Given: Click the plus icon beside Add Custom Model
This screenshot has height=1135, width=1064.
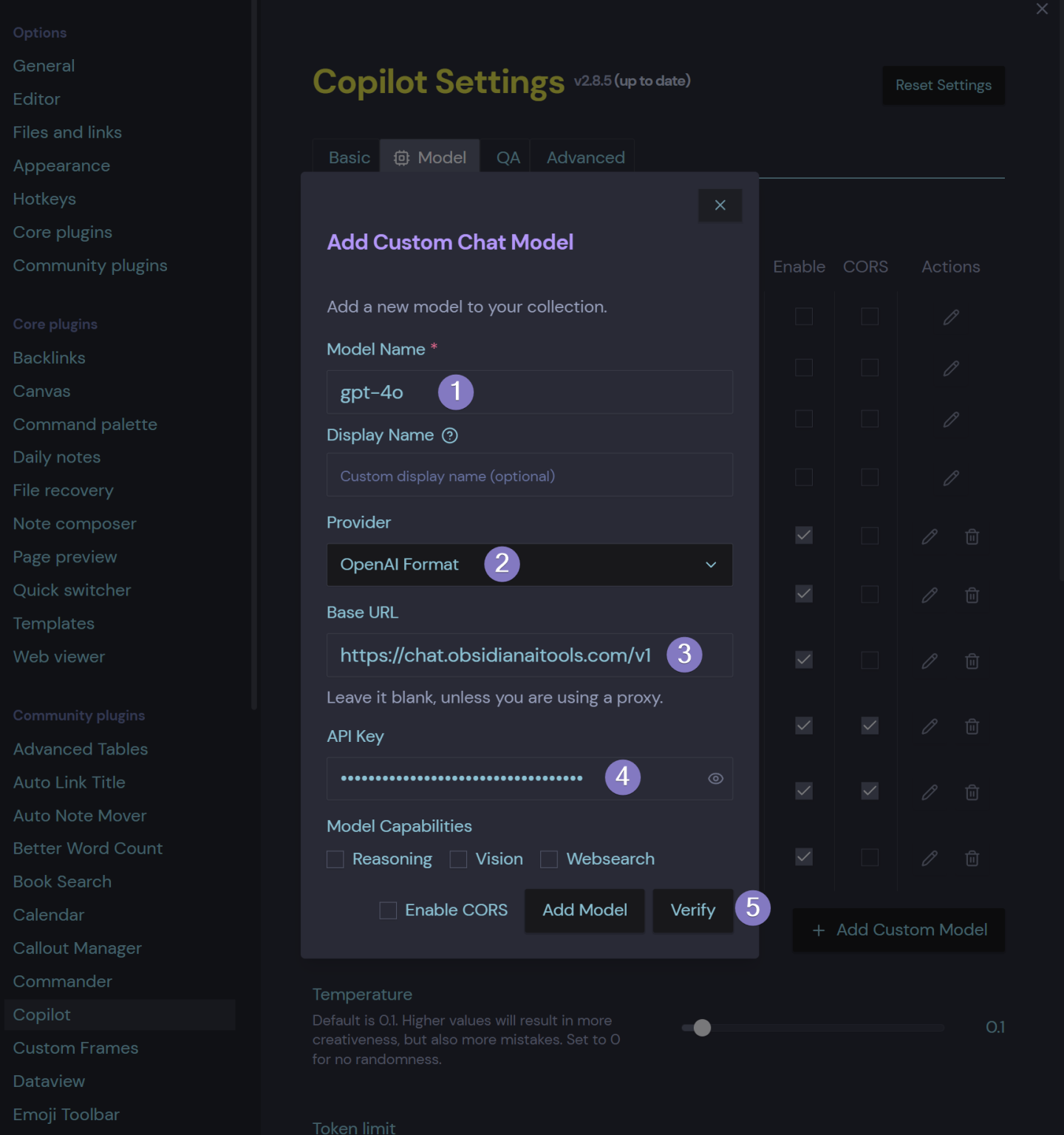Looking at the screenshot, I should (819, 930).
